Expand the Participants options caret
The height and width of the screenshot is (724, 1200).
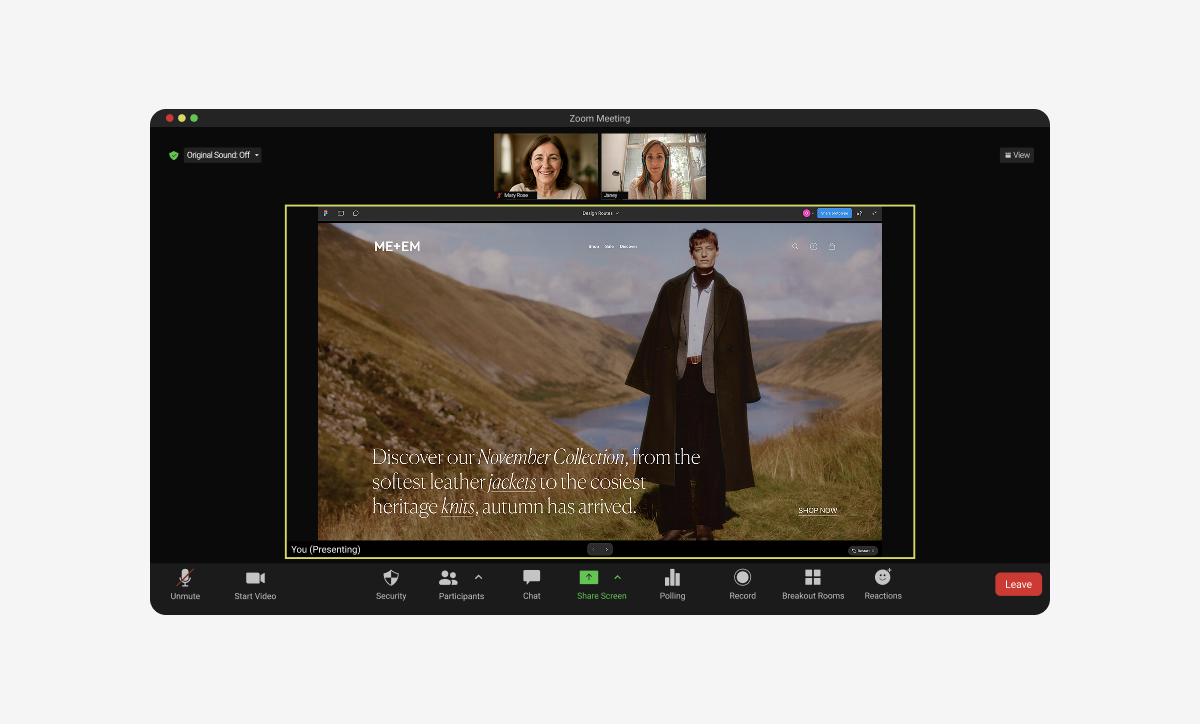(478, 577)
